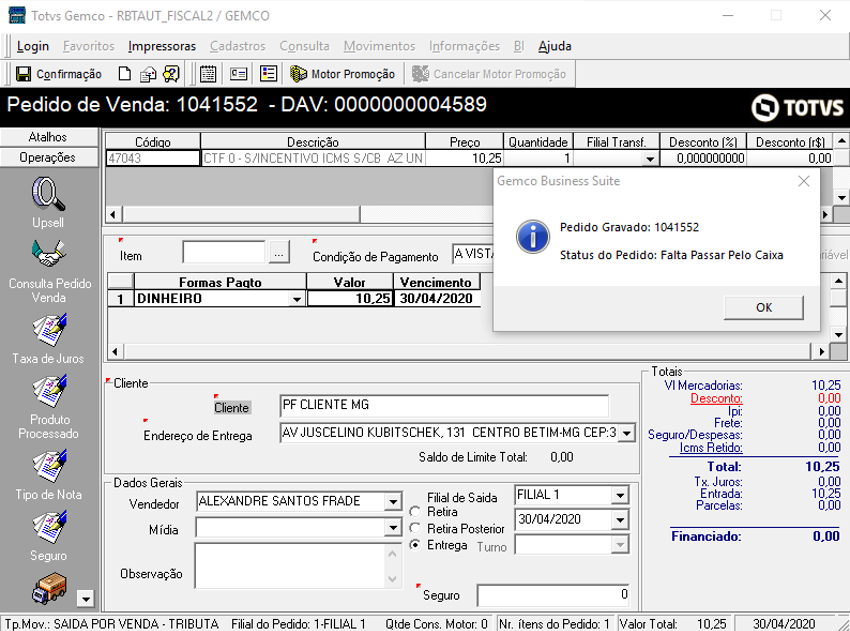Click the help question mark toolbar icon

(171, 74)
